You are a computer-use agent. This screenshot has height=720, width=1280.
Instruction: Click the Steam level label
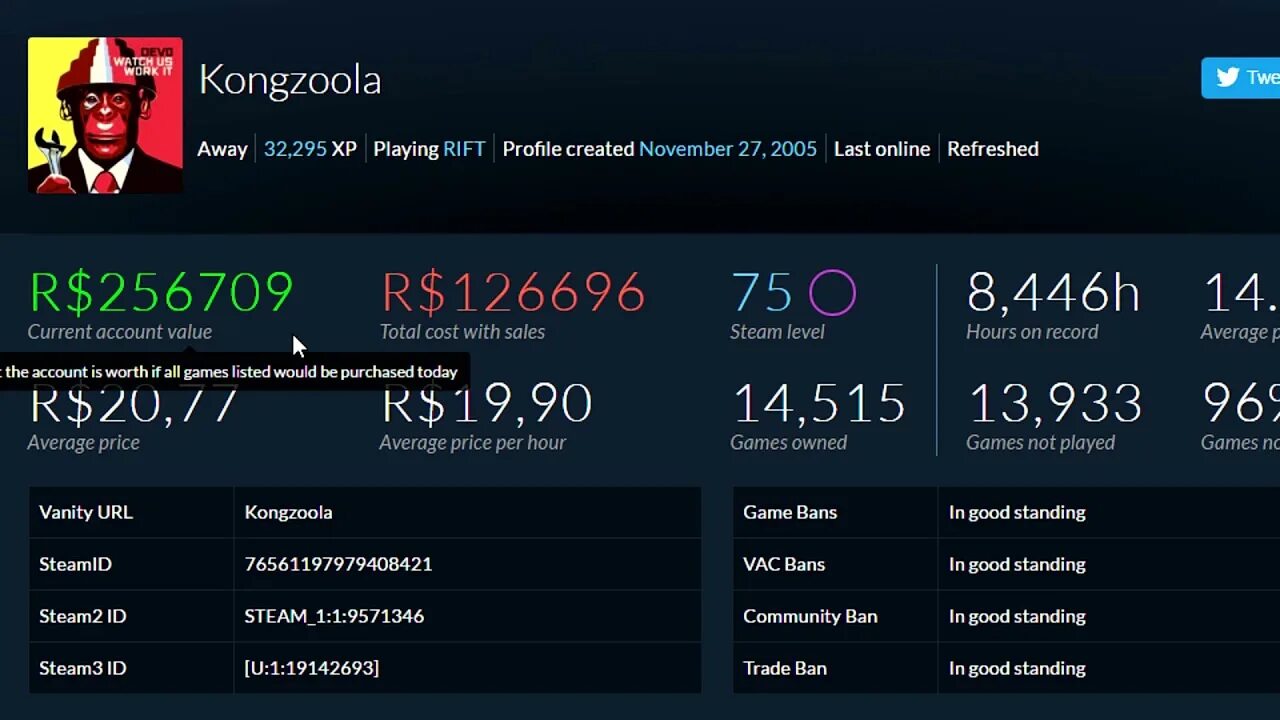[x=777, y=332]
